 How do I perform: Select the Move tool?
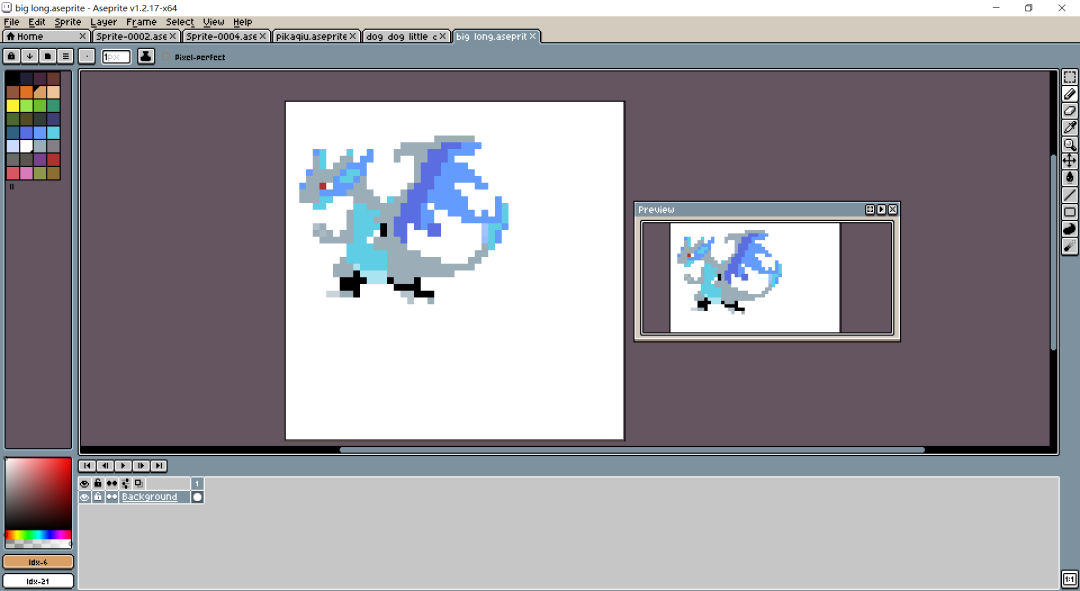click(x=1070, y=161)
